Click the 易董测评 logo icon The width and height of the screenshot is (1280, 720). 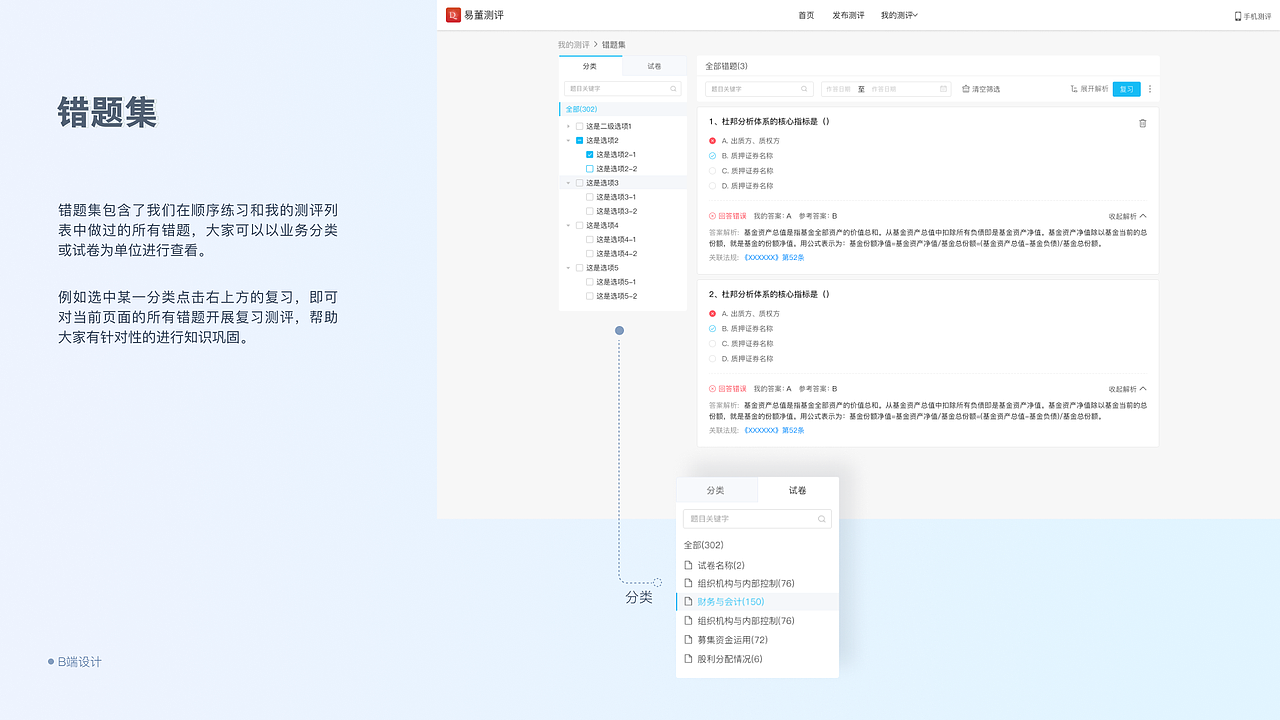(x=452, y=15)
